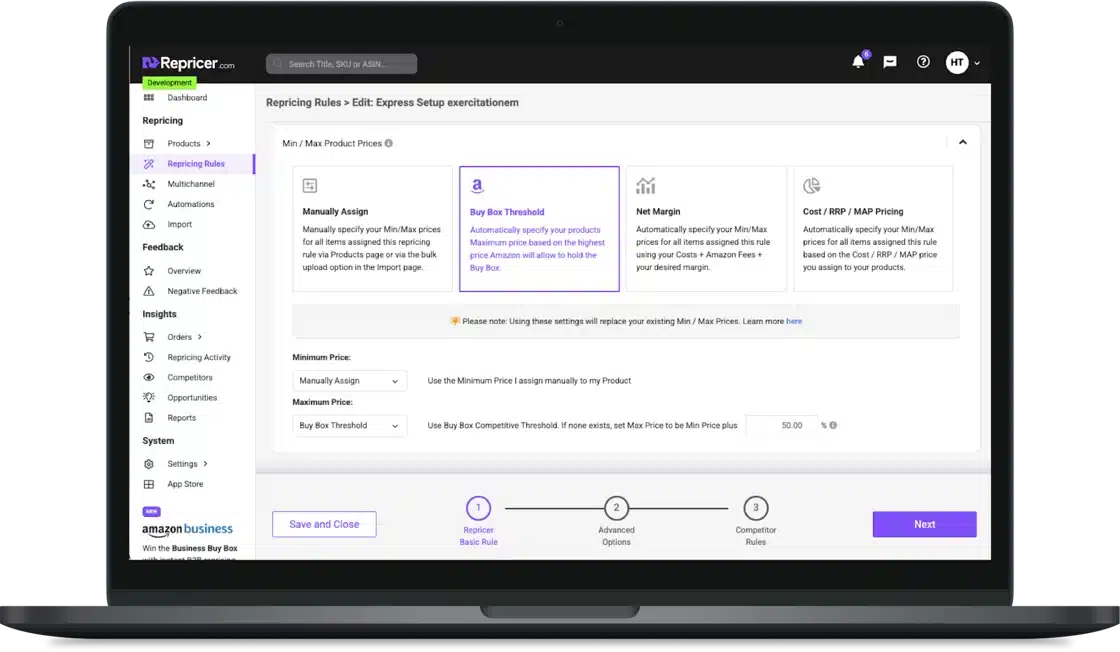Click the Automations refresh icon

[x=149, y=204]
